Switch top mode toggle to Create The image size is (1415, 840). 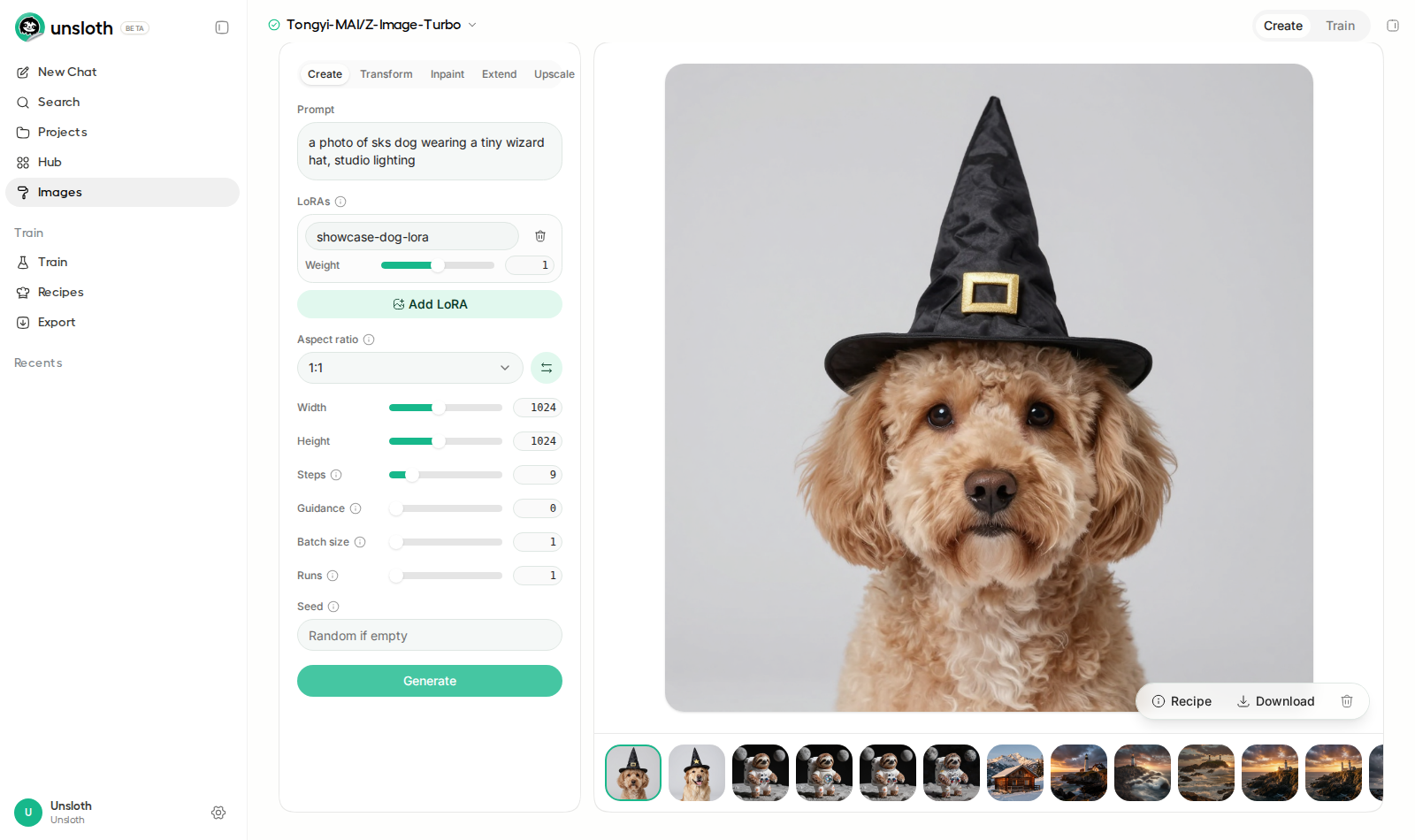1282,26
